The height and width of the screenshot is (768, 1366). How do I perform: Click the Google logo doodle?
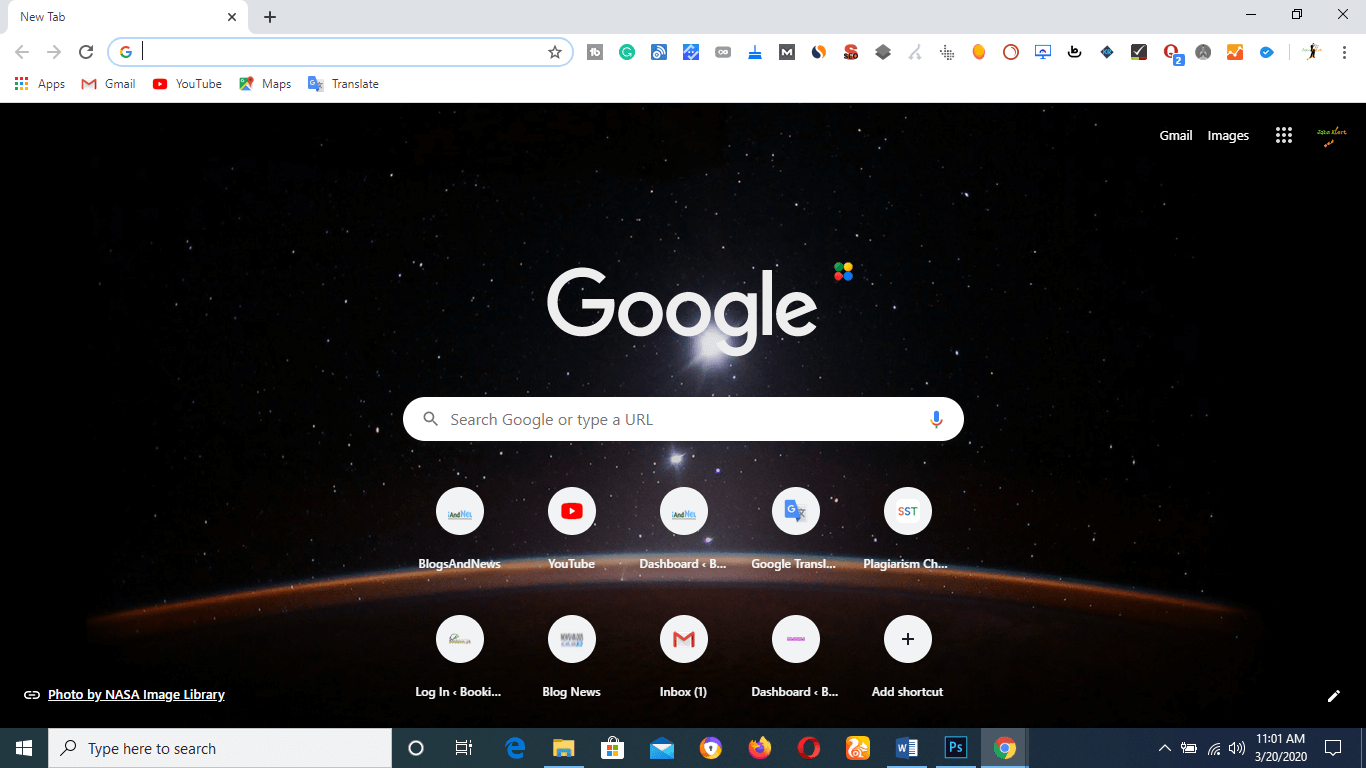(682, 310)
